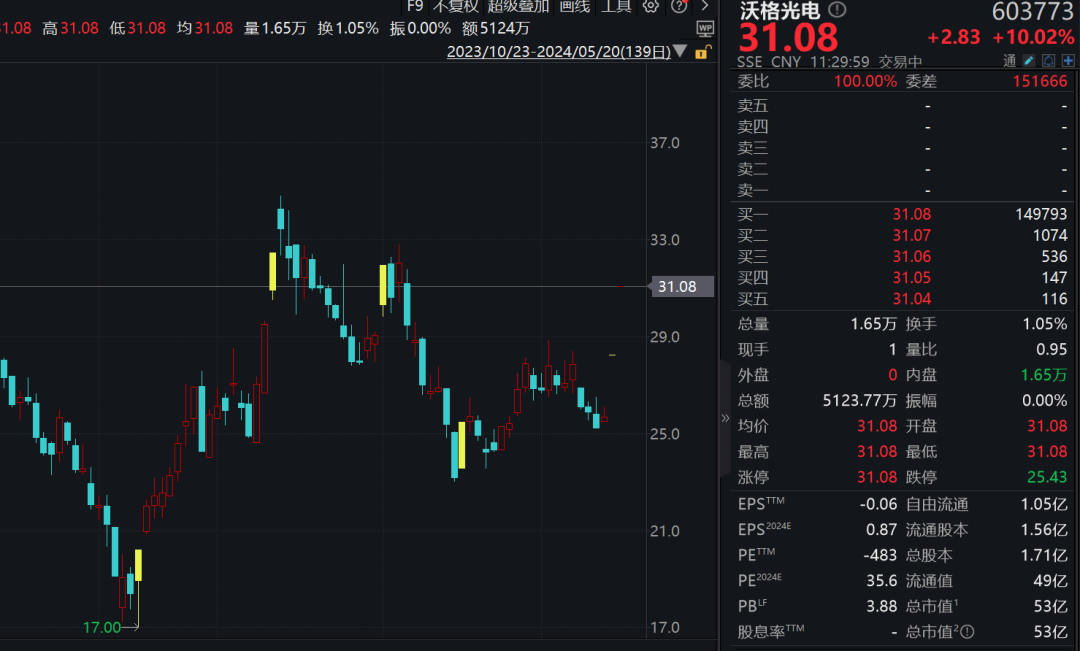This screenshot has width=1080, height=651.
Task: Click the WP badge icon on chart
Action: [705, 28]
